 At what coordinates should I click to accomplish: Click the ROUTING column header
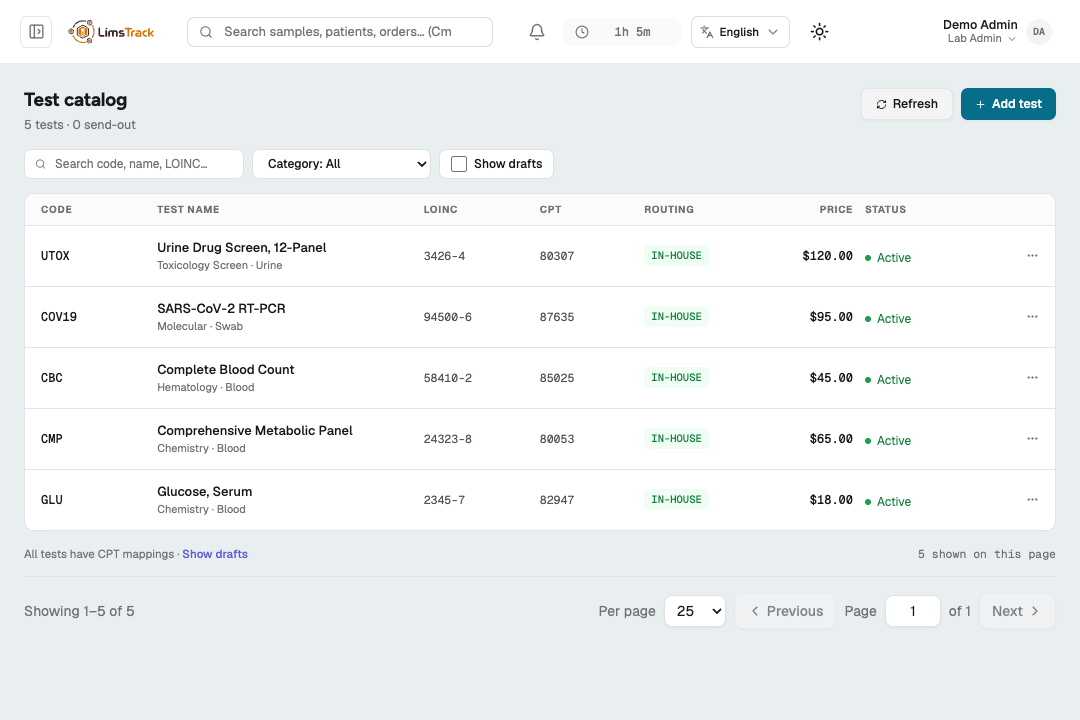669,209
